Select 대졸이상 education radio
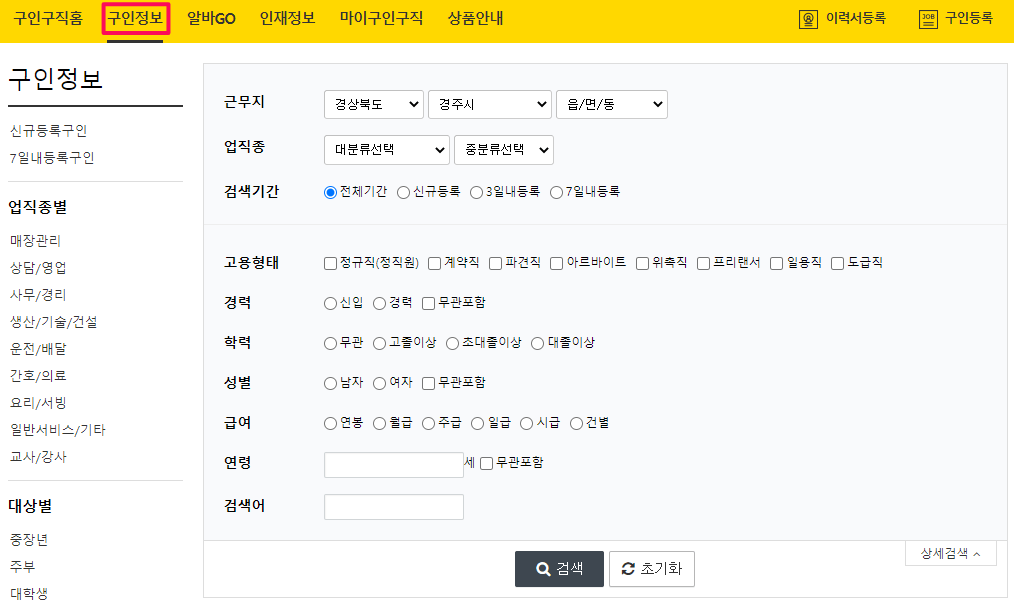The width and height of the screenshot is (1014, 608). click(537, 343)
